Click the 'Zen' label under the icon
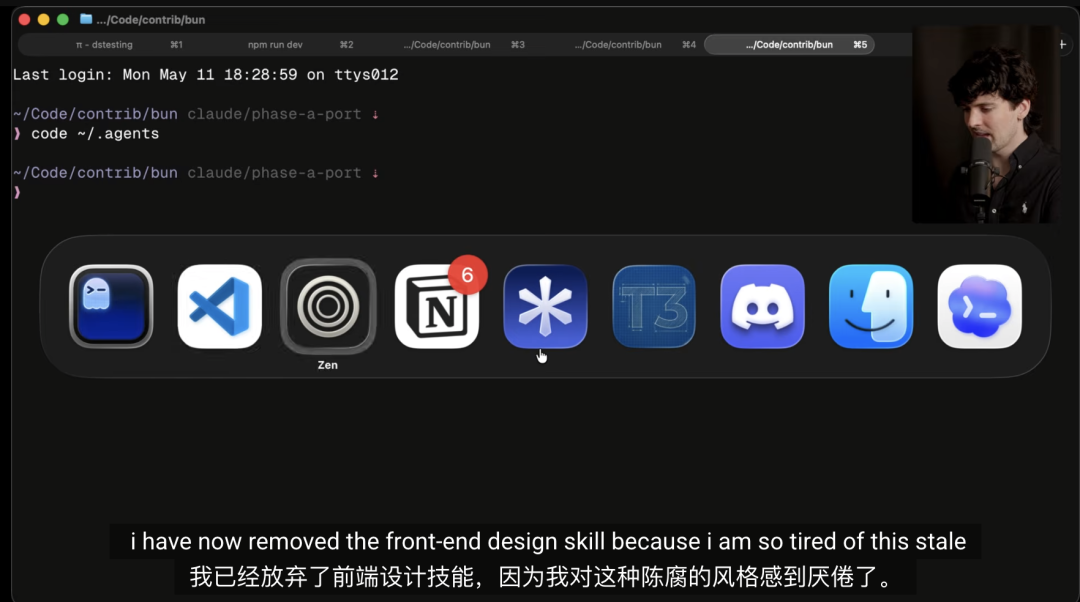The height and width of the screenshot is (602, 1080). (x=328, y=365)
